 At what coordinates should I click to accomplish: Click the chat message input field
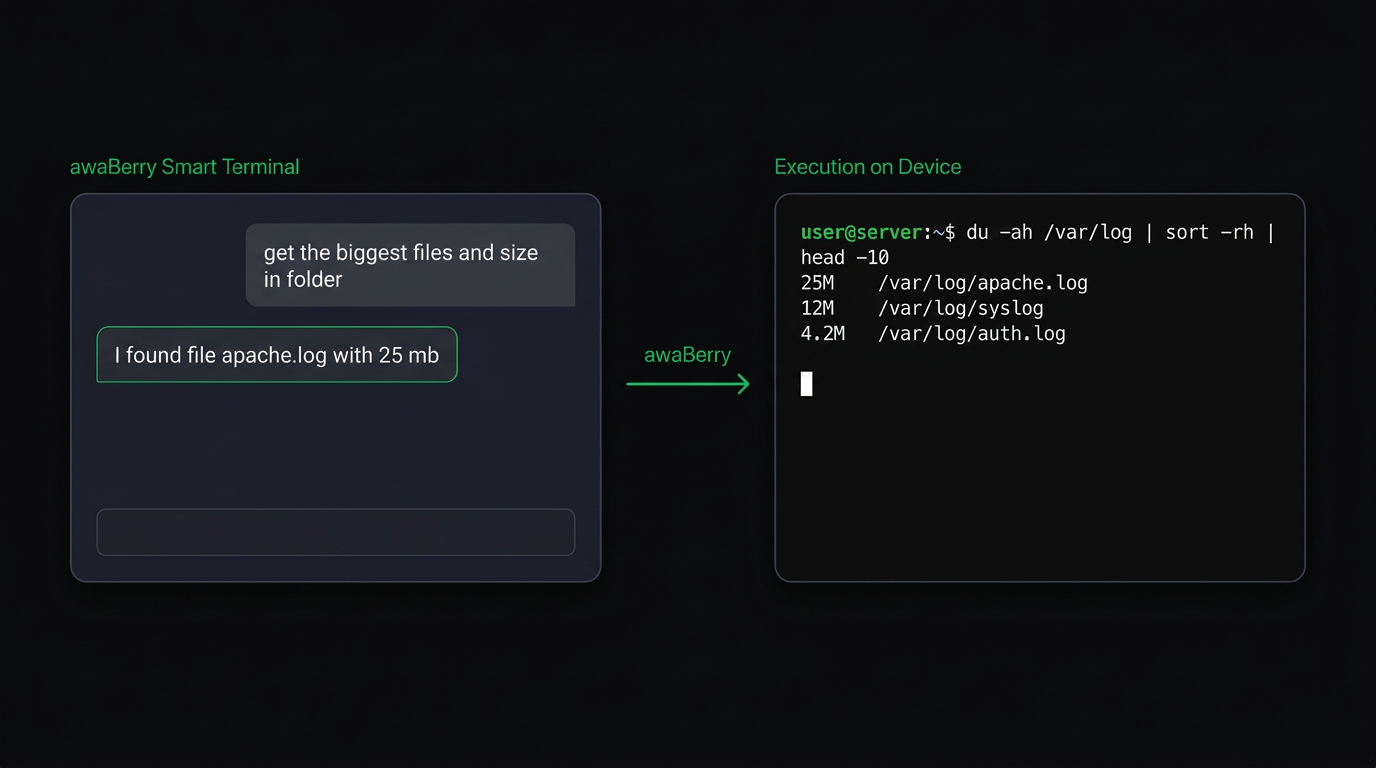click(335, 532)
